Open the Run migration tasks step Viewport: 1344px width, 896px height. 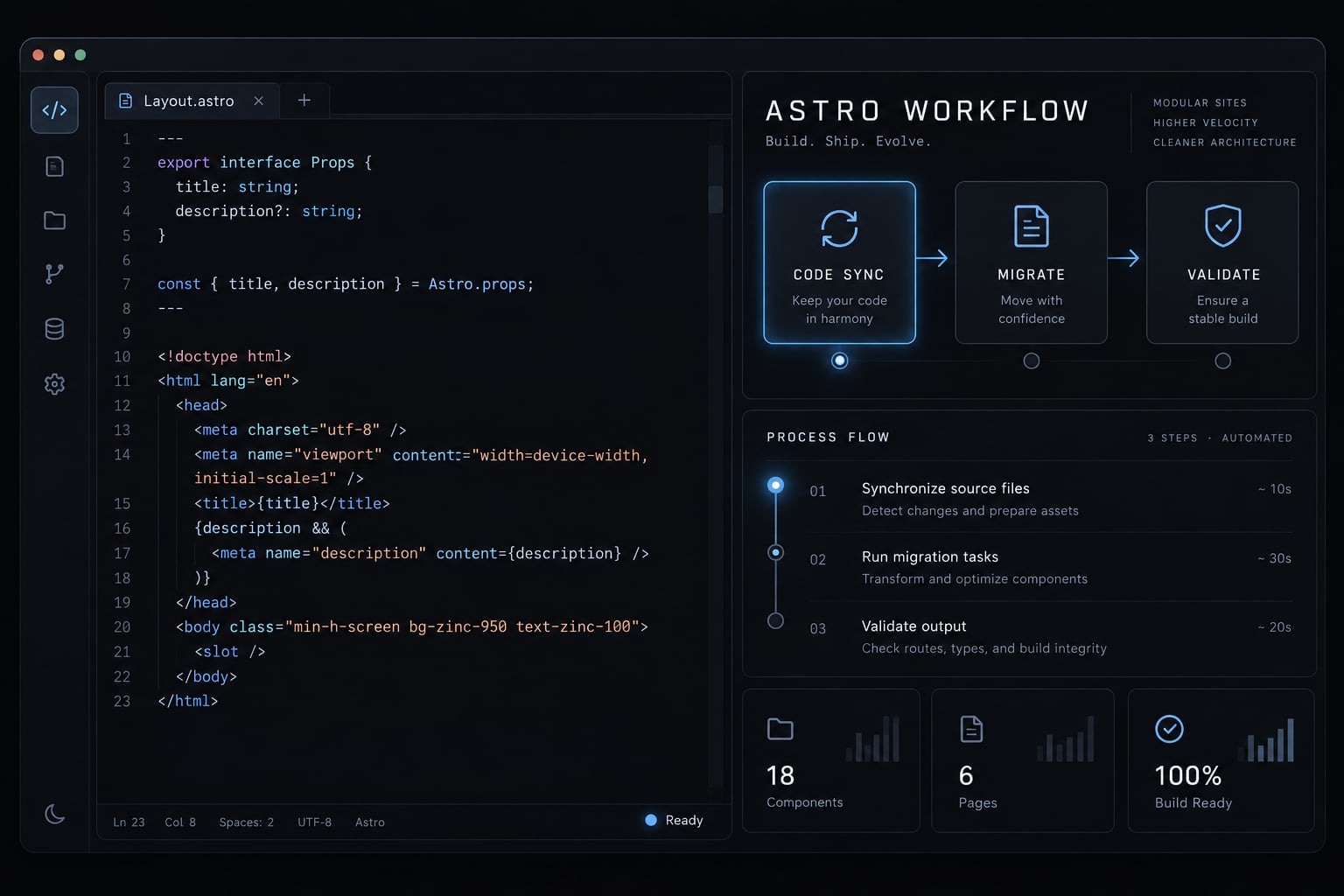tap(1050, 567)
